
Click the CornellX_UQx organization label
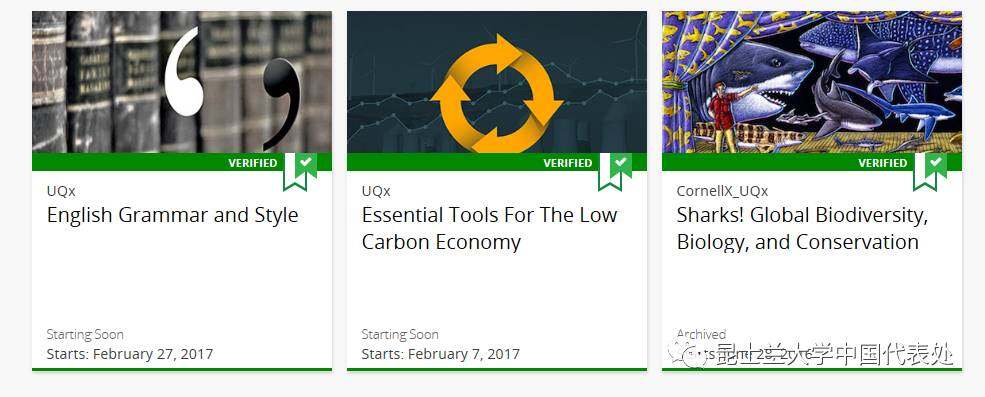(722, 191)
